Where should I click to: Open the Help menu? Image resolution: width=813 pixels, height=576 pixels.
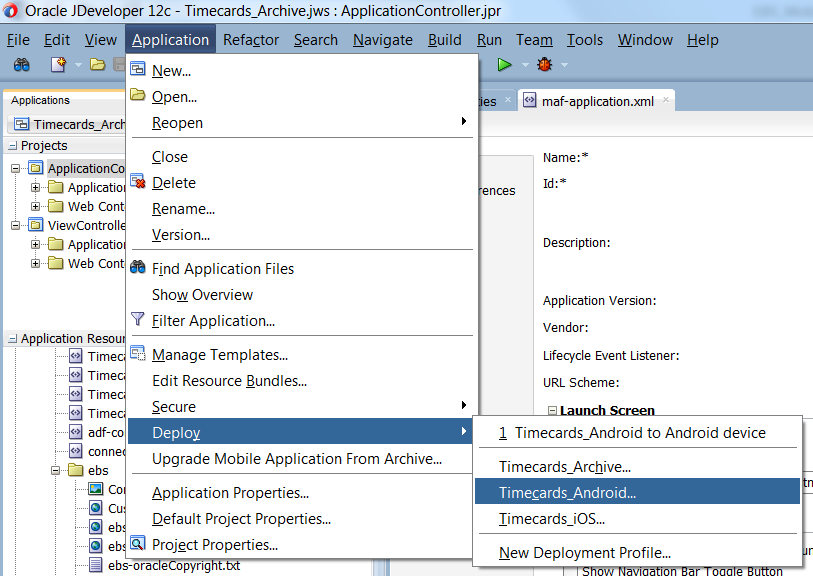click(703, 40)
